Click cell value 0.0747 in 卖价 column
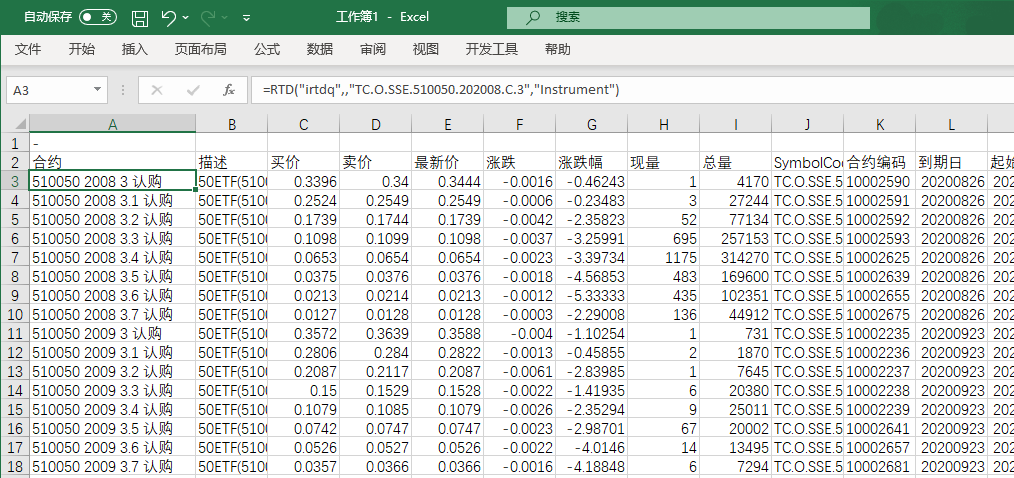This screenshot has height=478, width=1014. (375, 429)
